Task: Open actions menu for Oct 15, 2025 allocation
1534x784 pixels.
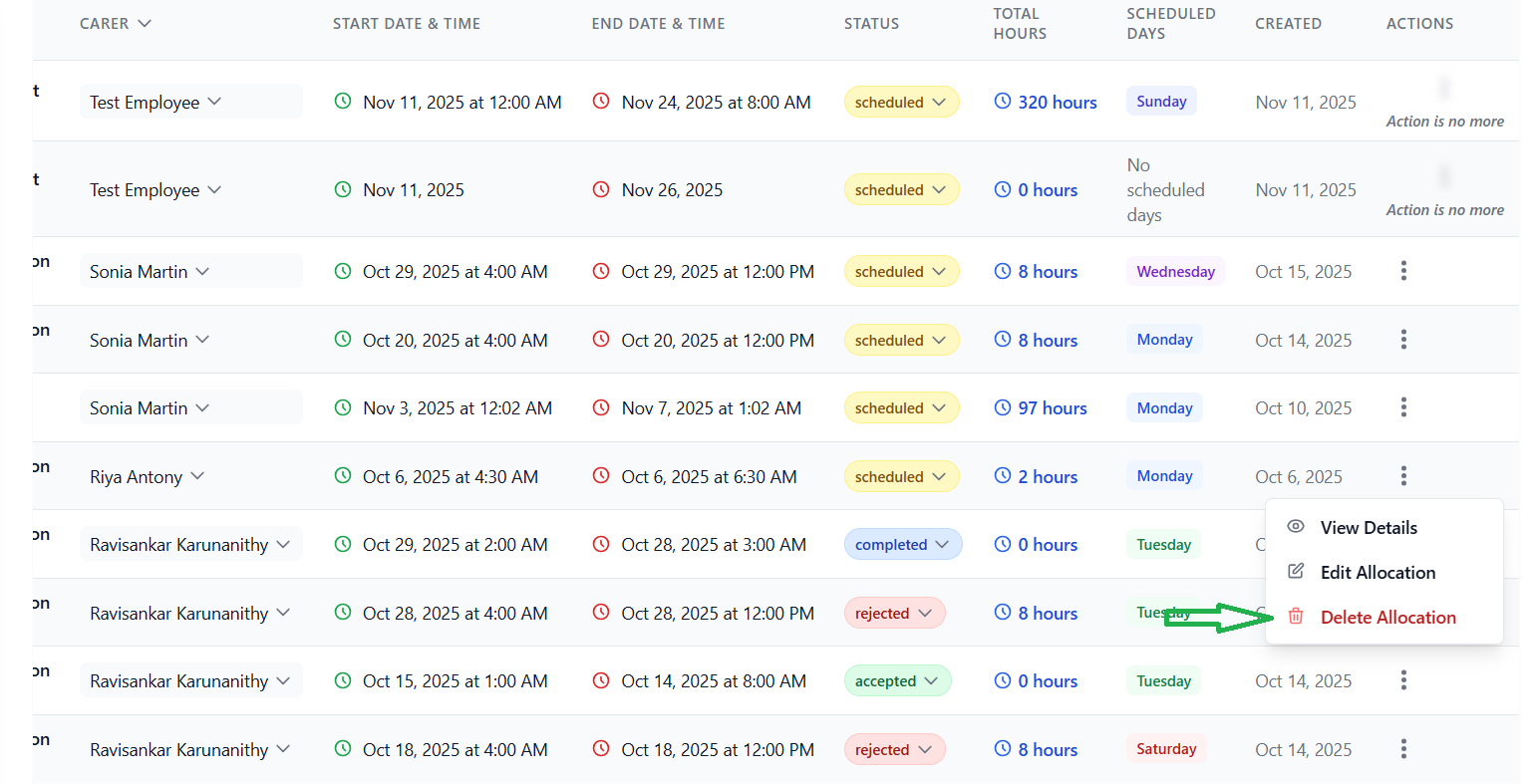Action: pyautogui.click(x=1403, y=271)
